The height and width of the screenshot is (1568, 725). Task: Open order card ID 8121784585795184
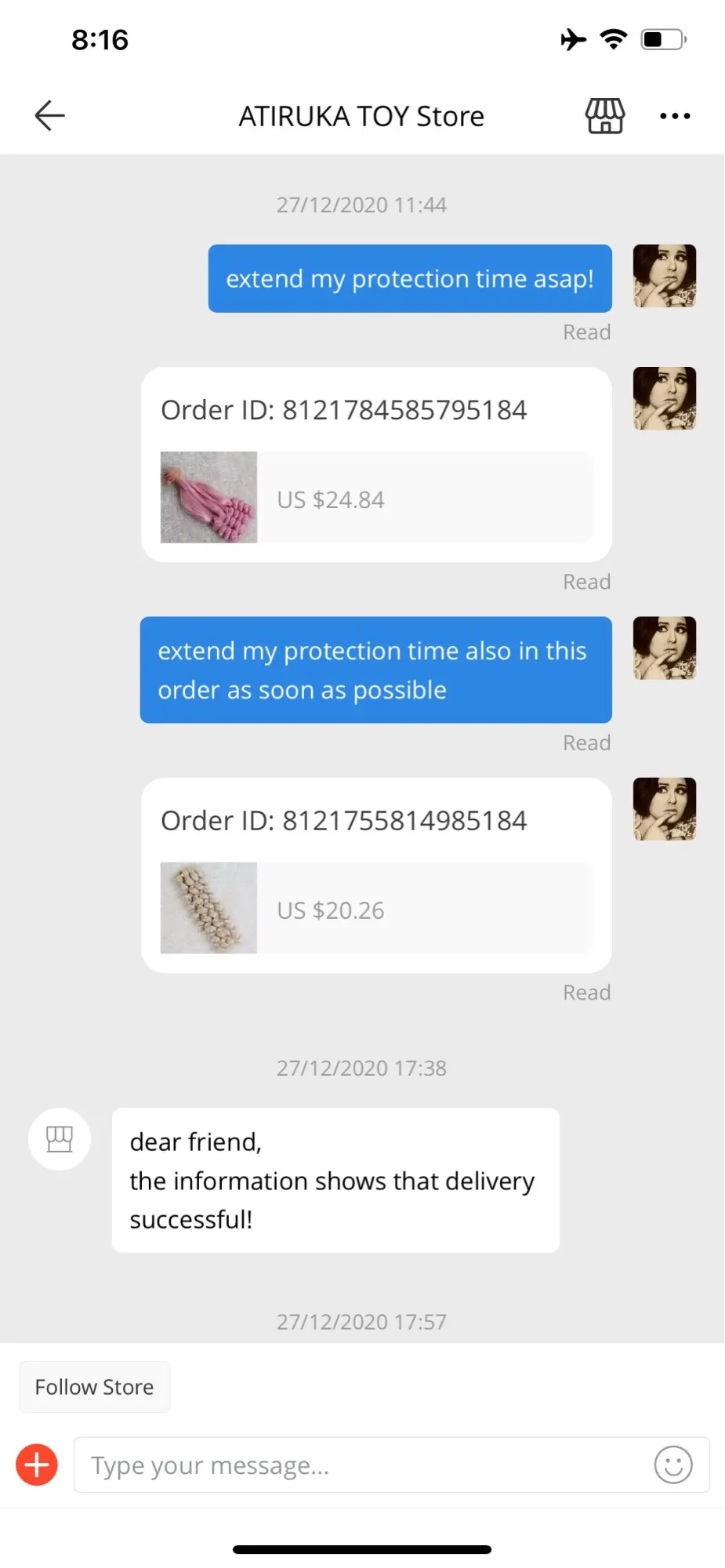tap(376, 465)
